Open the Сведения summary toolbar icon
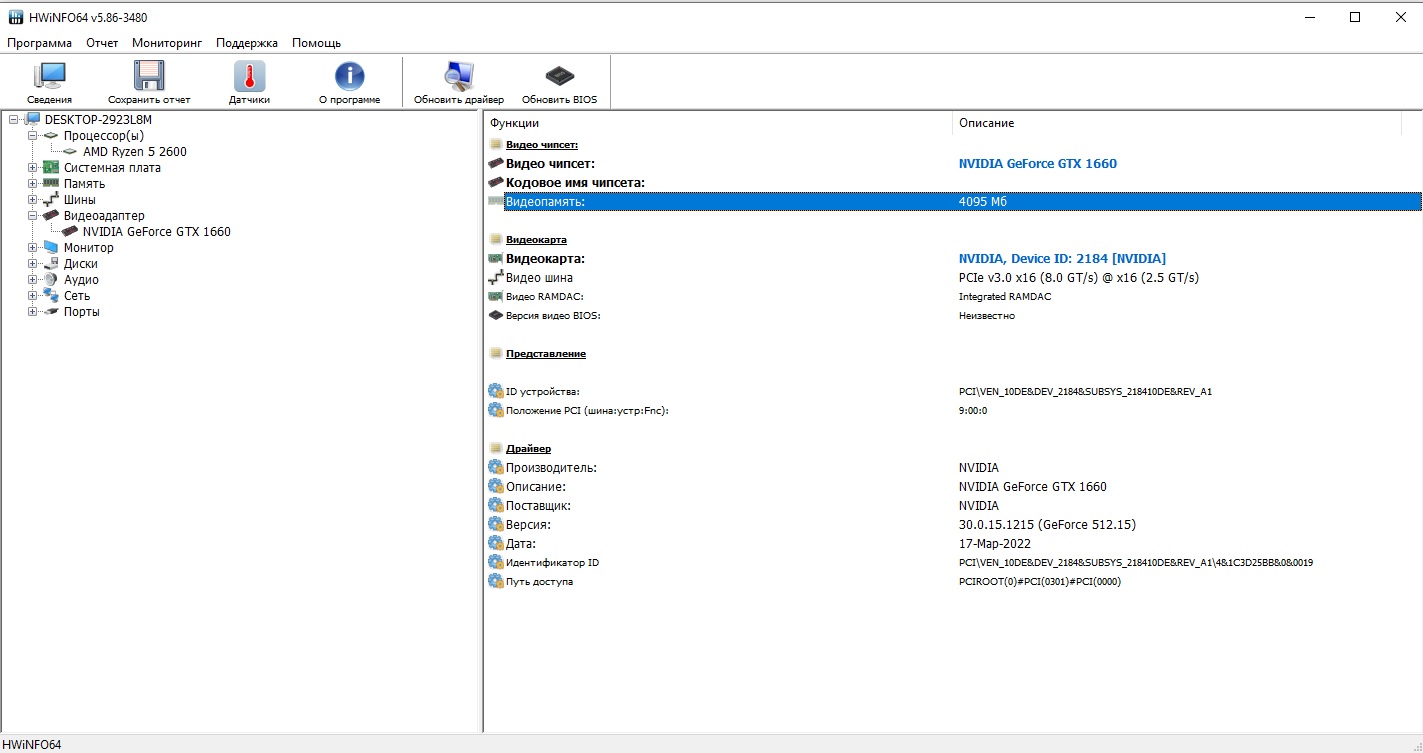This screenshot has height=753, width=1423. tap(49, 76)
